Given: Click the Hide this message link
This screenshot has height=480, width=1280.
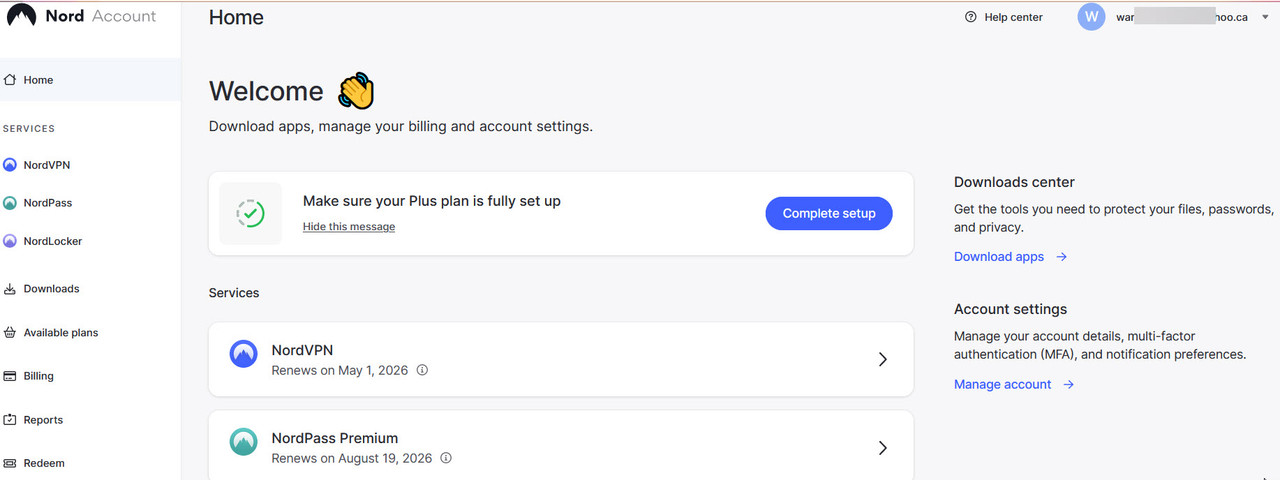Looking at the screenshot, I should 349,227.
